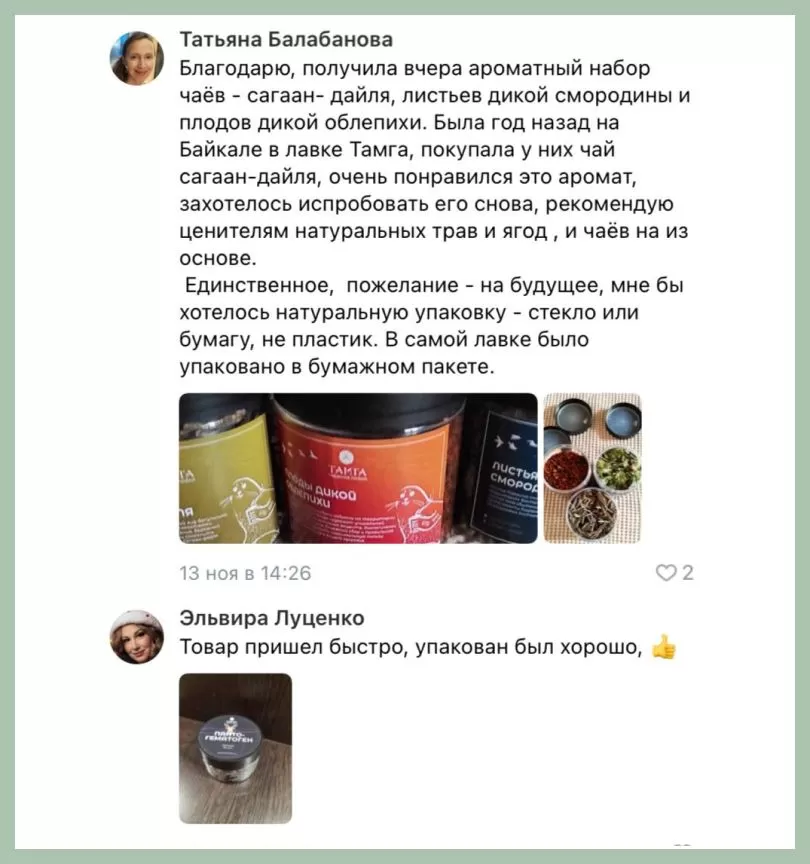The image size is (810, 864).
Task: Click the 13 ноя в 14:26 timestamp
Action: [245, 573]
